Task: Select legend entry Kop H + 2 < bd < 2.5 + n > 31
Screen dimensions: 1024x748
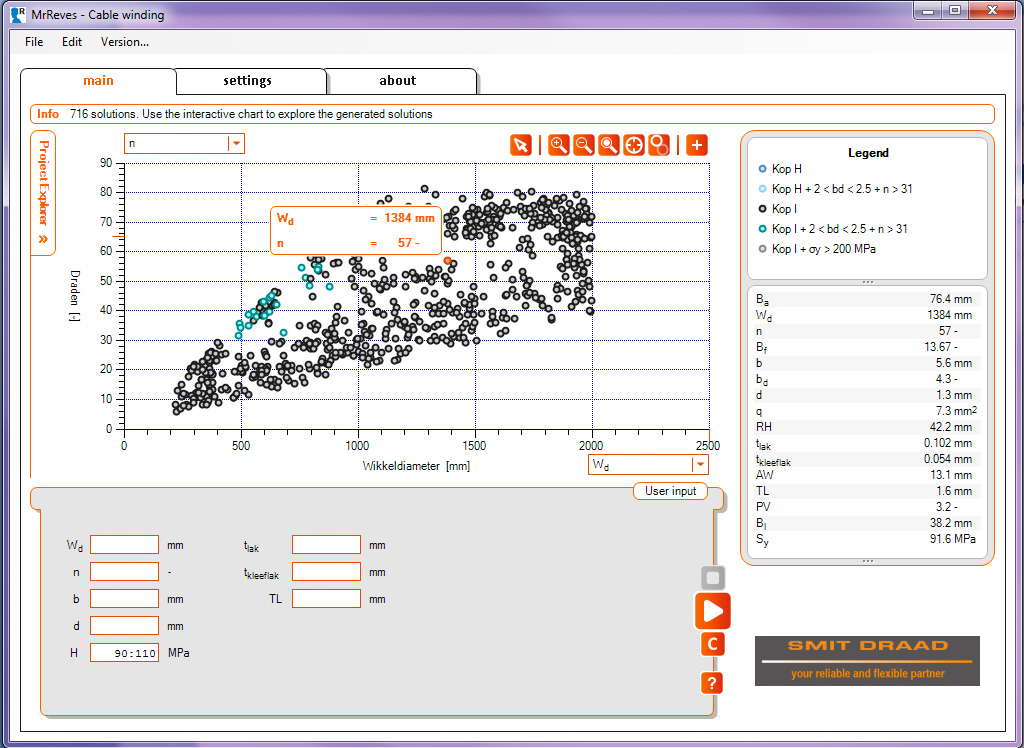Action: [x=835, y=189]
